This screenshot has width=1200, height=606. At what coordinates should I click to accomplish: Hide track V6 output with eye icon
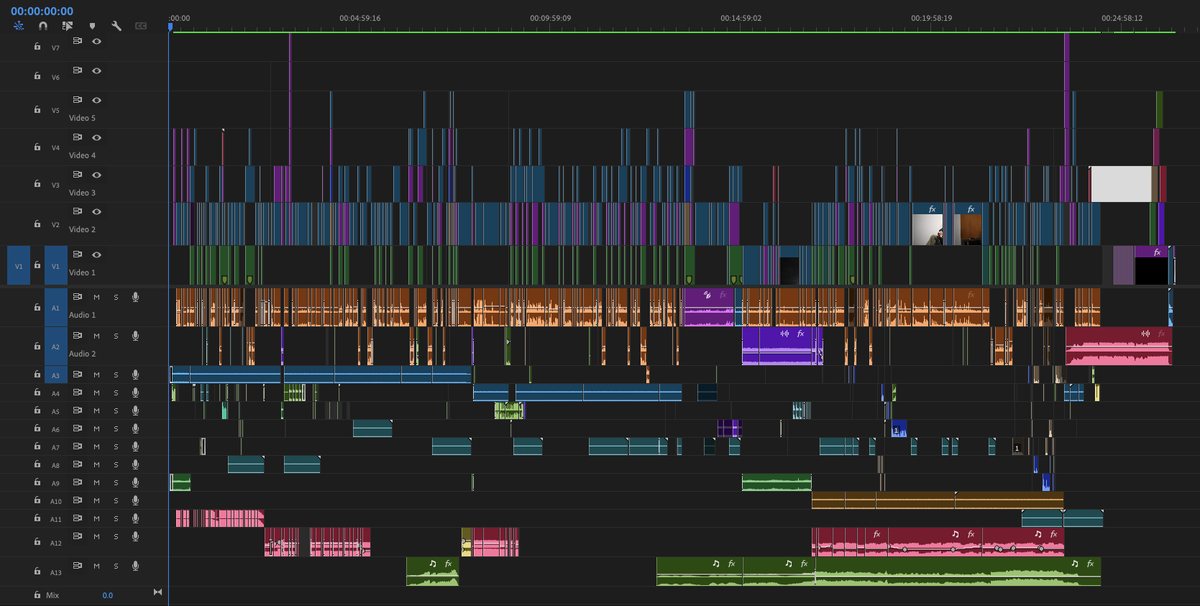click(x=97, y=70)
